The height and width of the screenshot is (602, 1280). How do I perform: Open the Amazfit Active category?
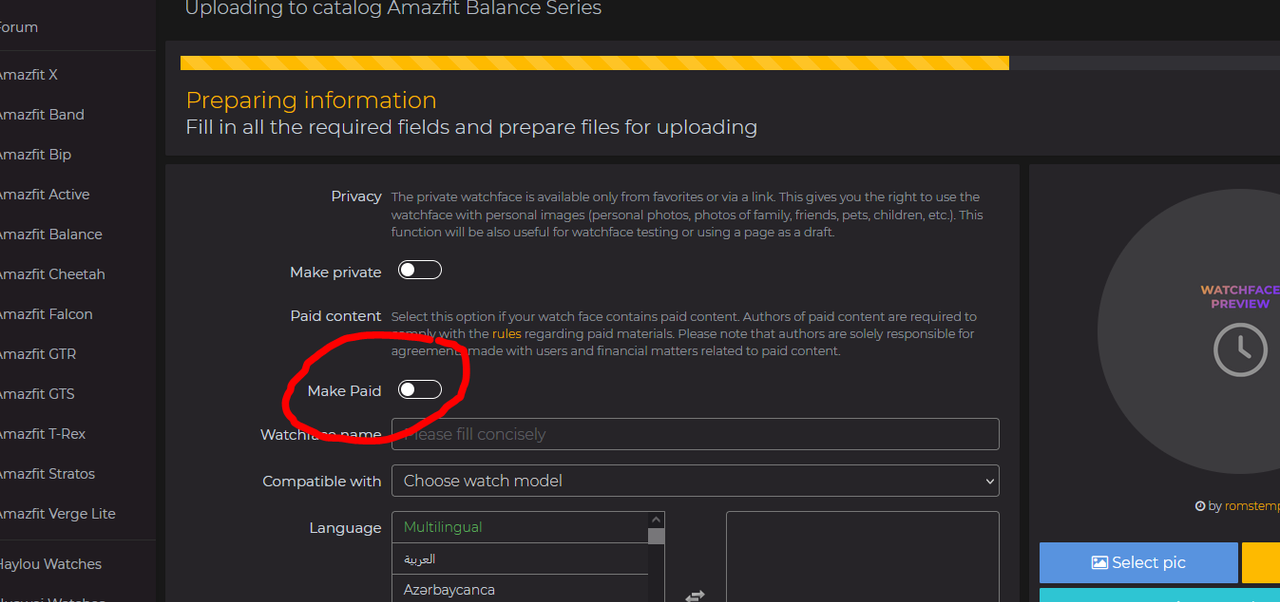tap(44, 194)
